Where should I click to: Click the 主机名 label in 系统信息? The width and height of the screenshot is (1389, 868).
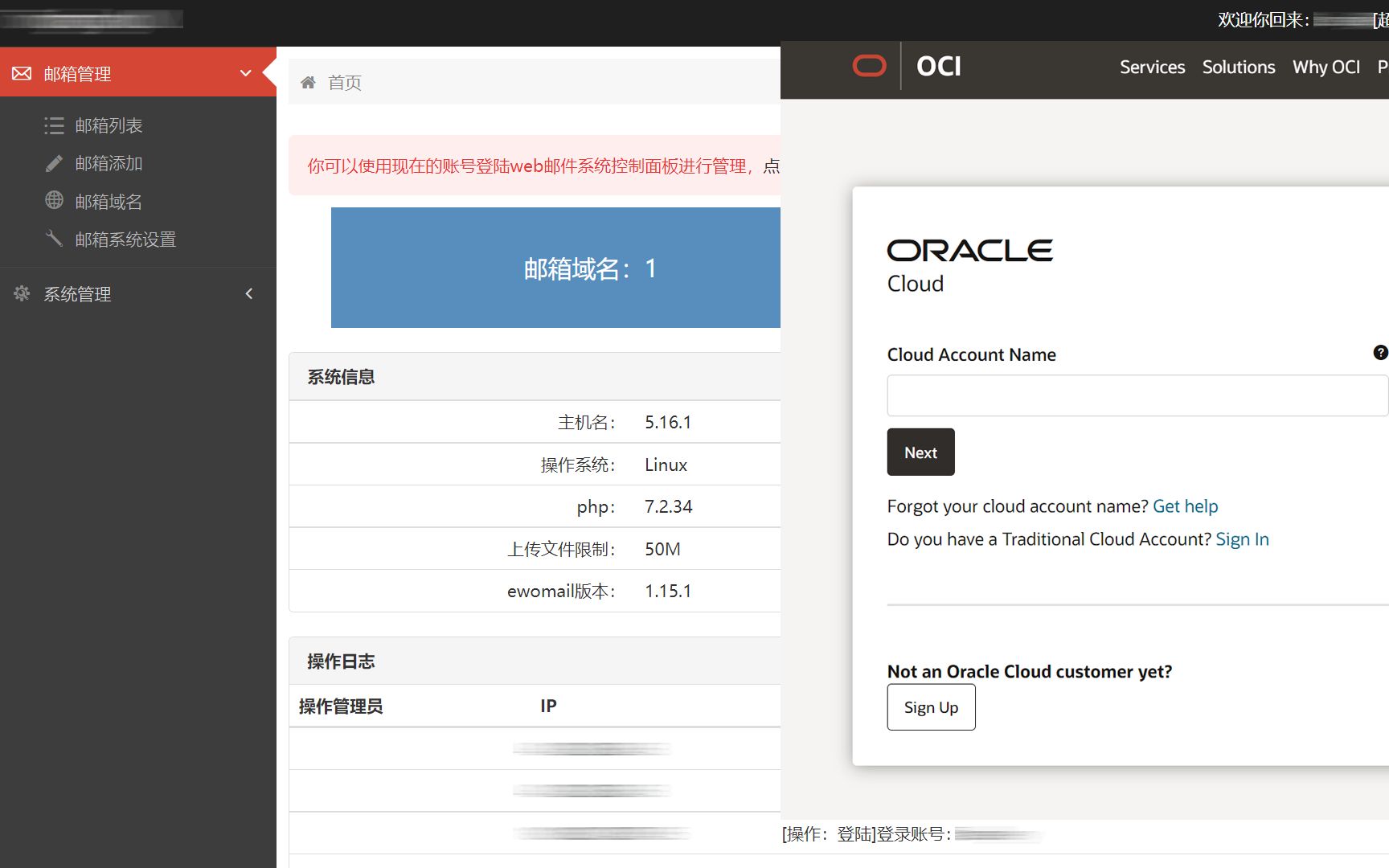point(587,423)
